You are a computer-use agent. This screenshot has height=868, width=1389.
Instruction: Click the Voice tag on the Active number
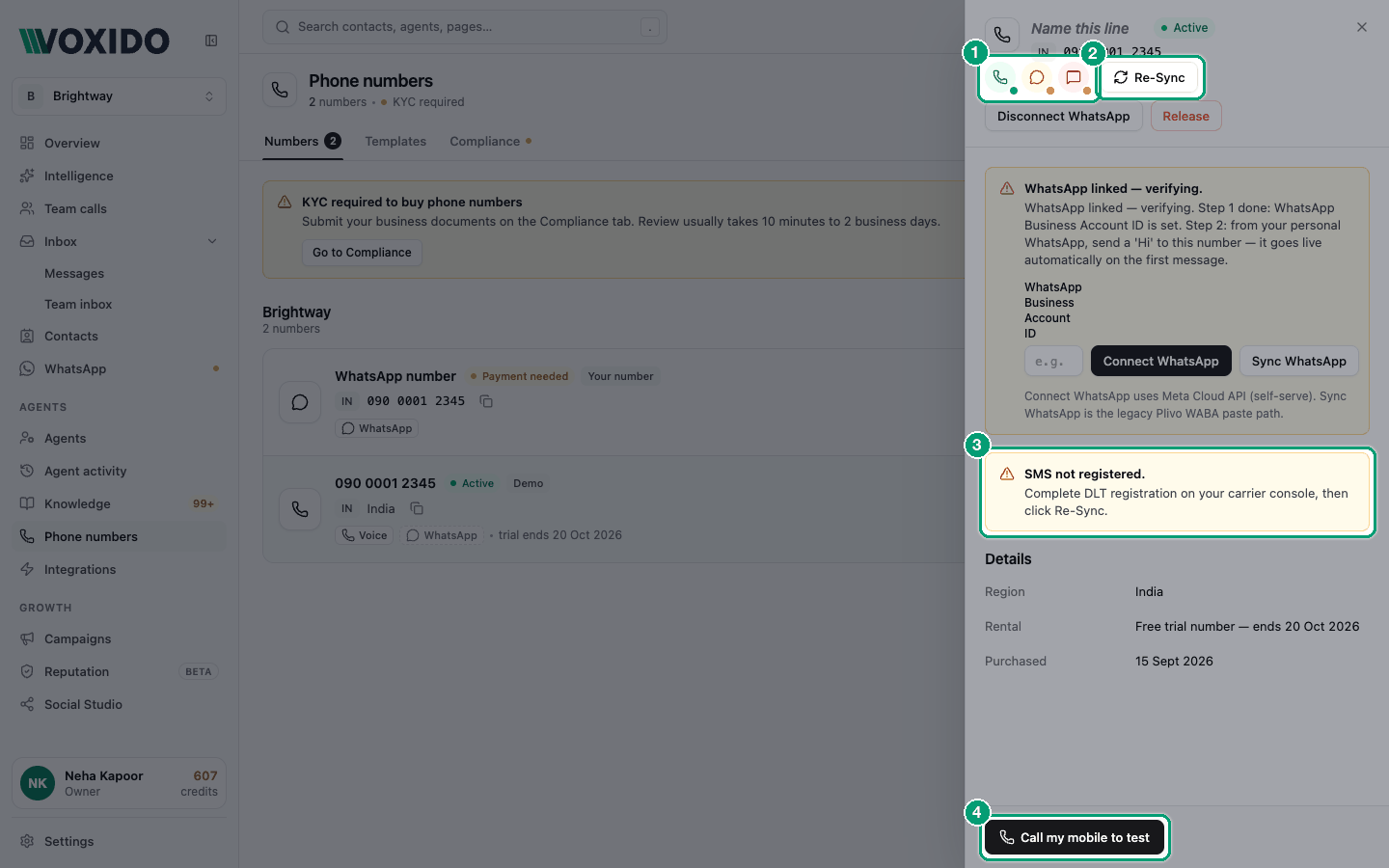(365, 535)
